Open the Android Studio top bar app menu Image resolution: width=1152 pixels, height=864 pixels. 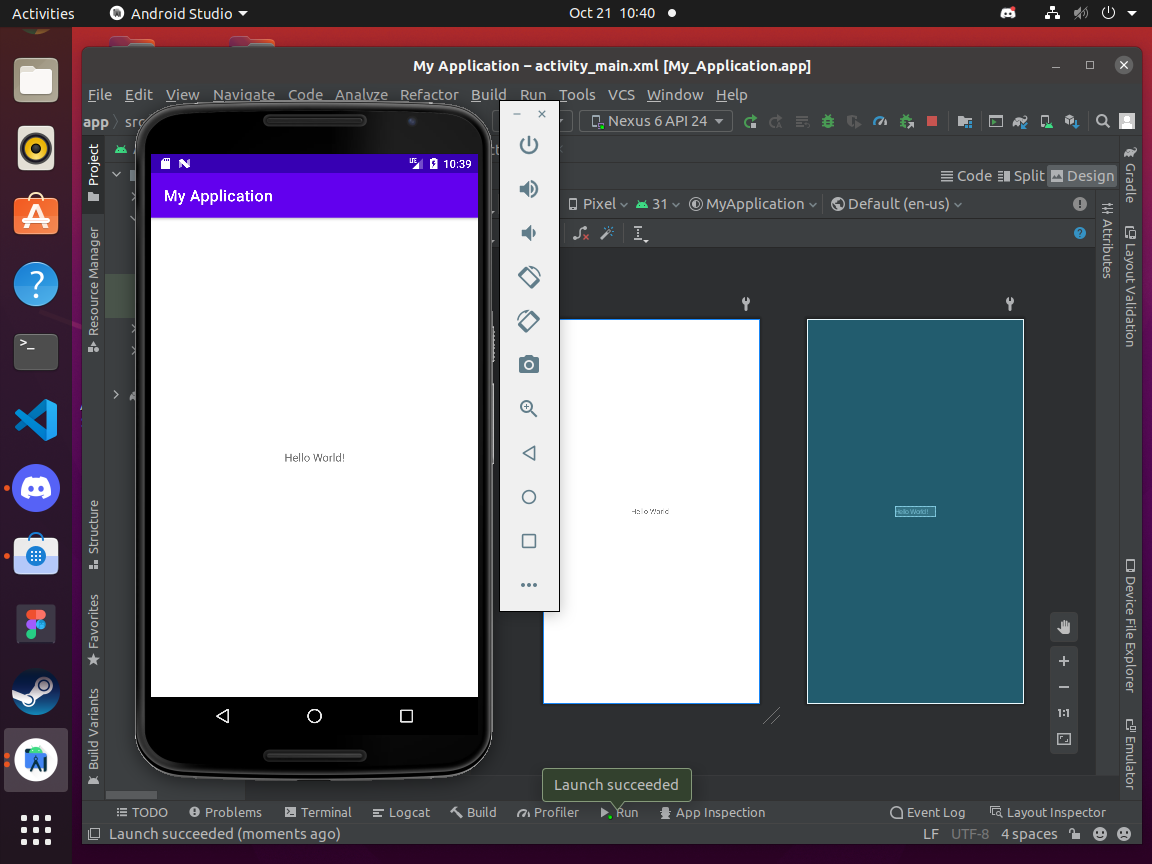pos(179,13)
